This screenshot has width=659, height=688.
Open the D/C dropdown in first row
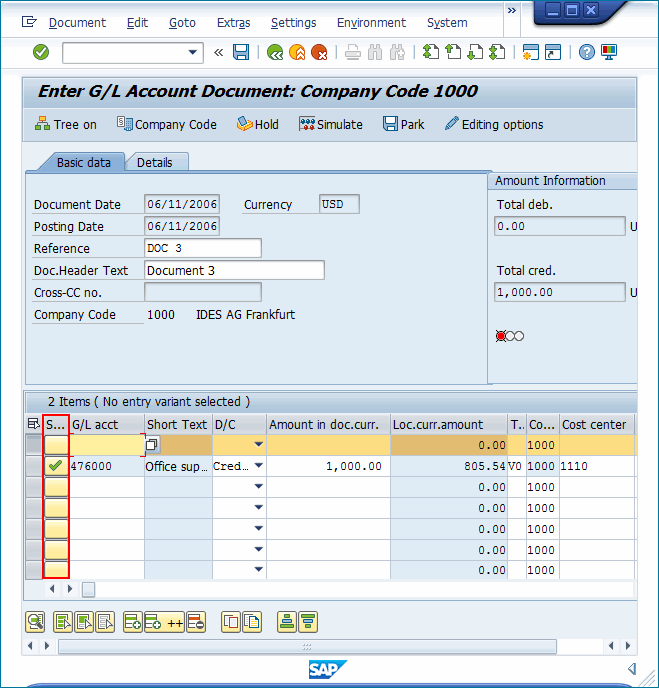click(x=259, y=445)
